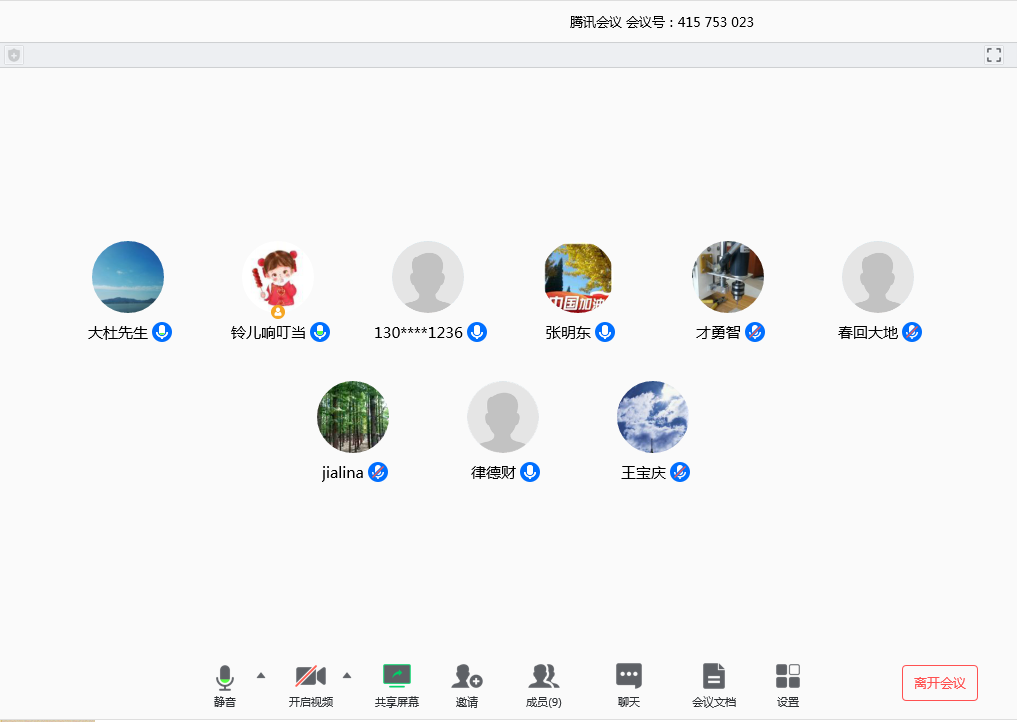Open the 成员(9) members list
Viewport: 1017px width, 722px height.
[x=544, y=685]
